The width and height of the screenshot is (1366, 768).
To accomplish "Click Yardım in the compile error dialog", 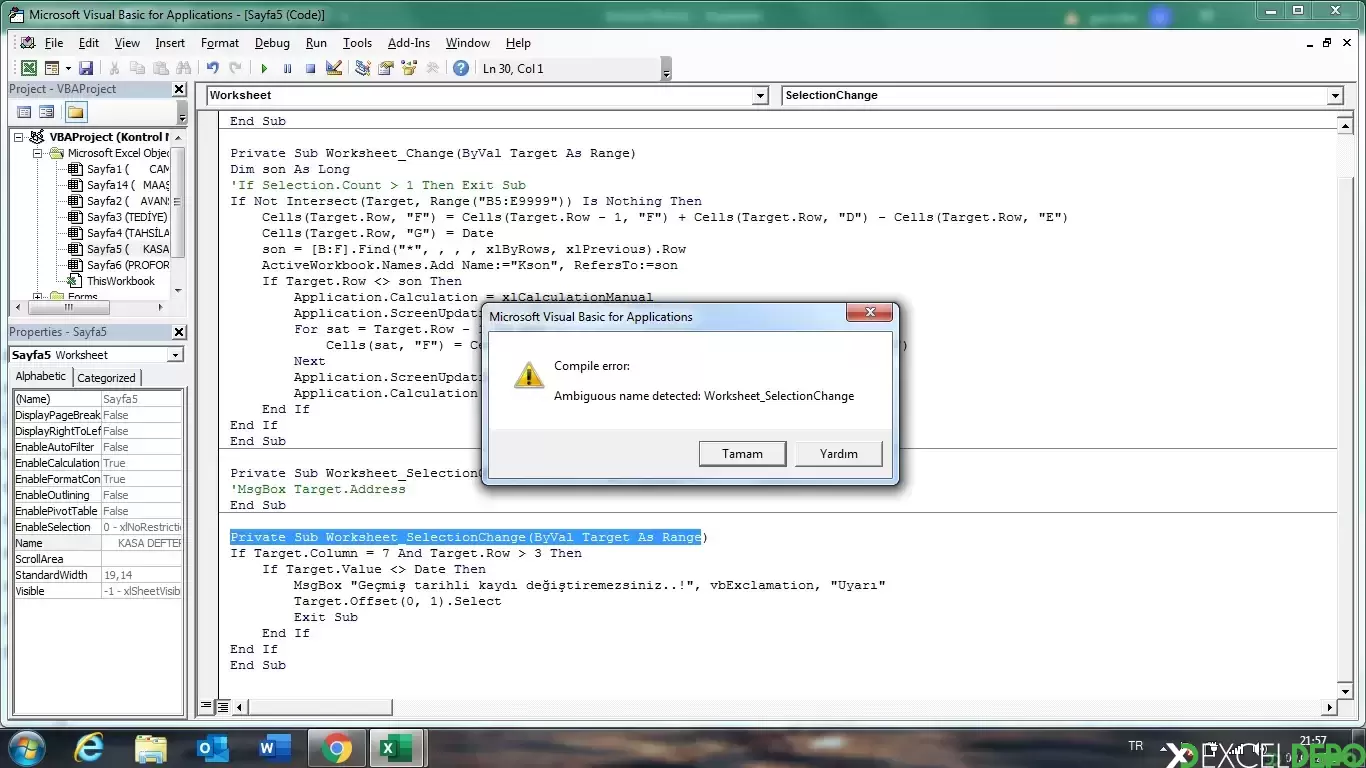I will [839, 454].
